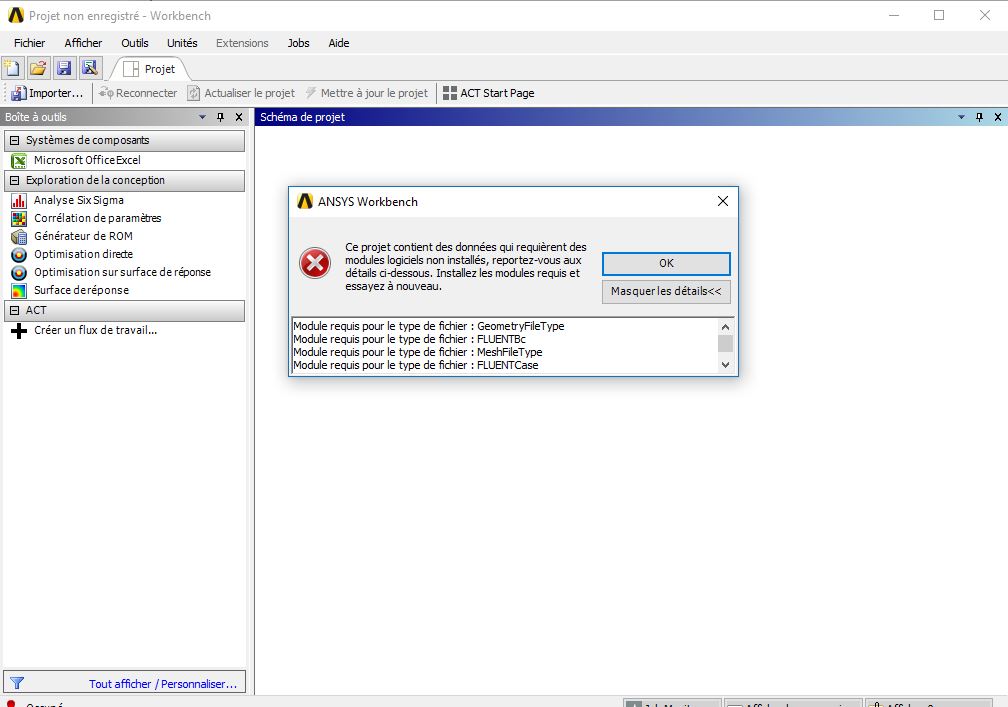This screenshot has width=1008, height=707.
Task: Click the plus icon for Créer un flux de travail
Action: coord(19,331)
